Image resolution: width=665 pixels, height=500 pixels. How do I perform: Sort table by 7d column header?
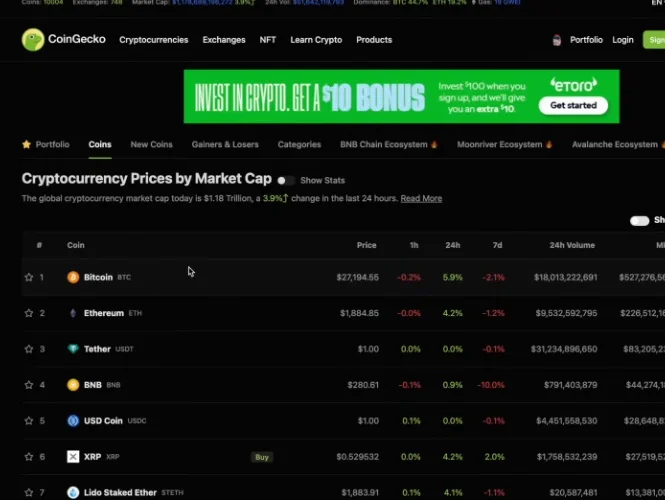pos(497,245)
